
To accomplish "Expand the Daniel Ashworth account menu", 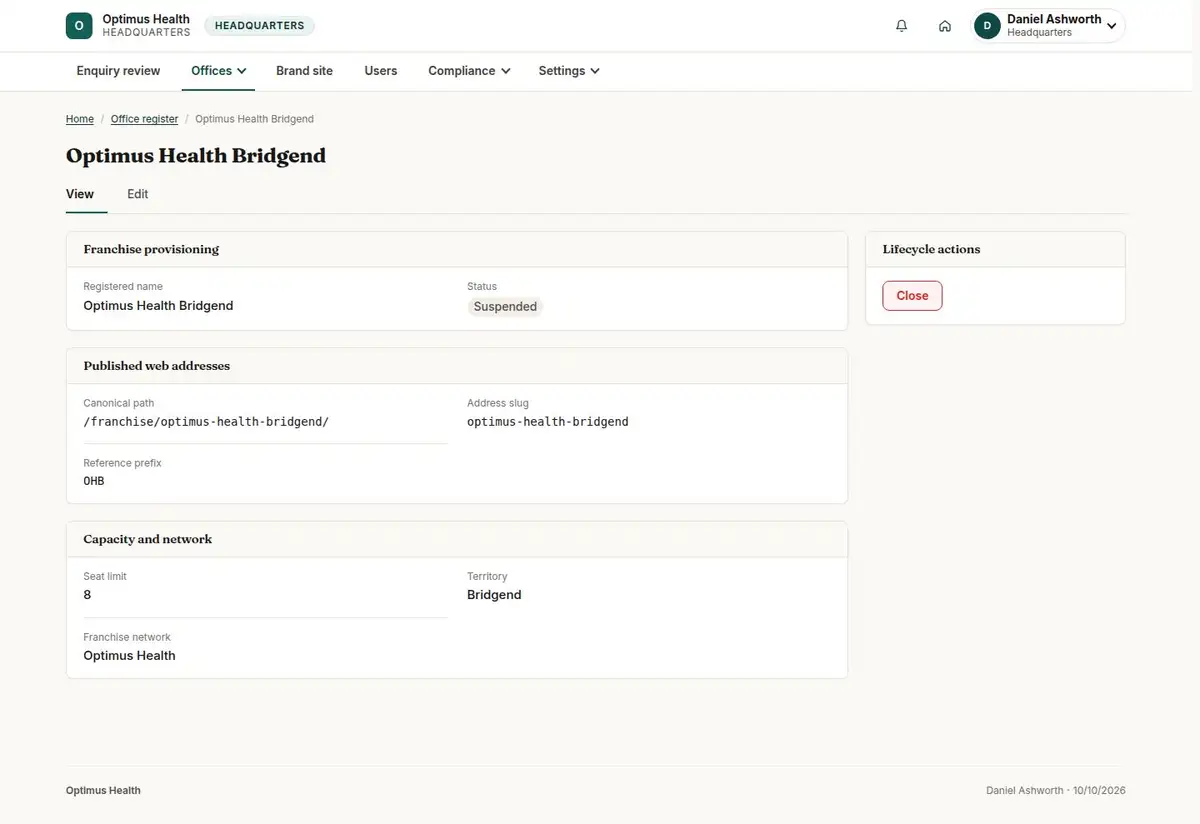I will click(1049, 26).
